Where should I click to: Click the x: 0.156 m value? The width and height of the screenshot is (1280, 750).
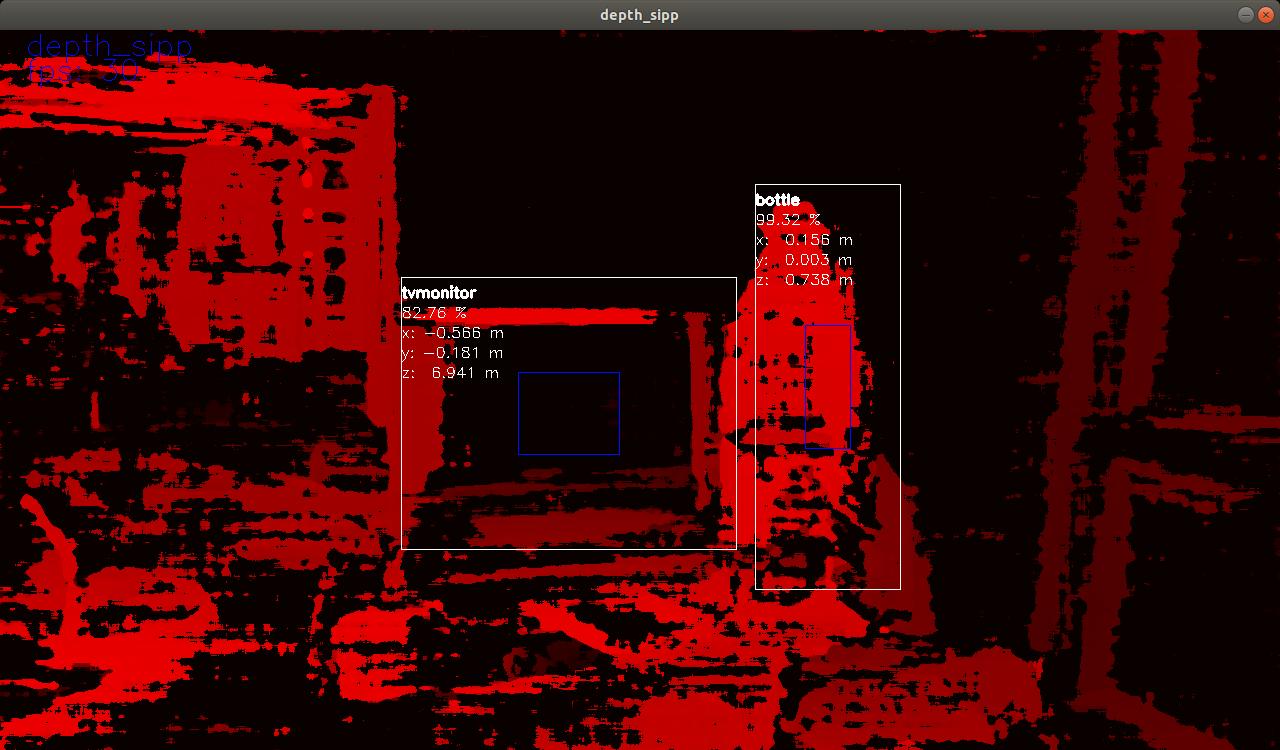coord(805,240)
